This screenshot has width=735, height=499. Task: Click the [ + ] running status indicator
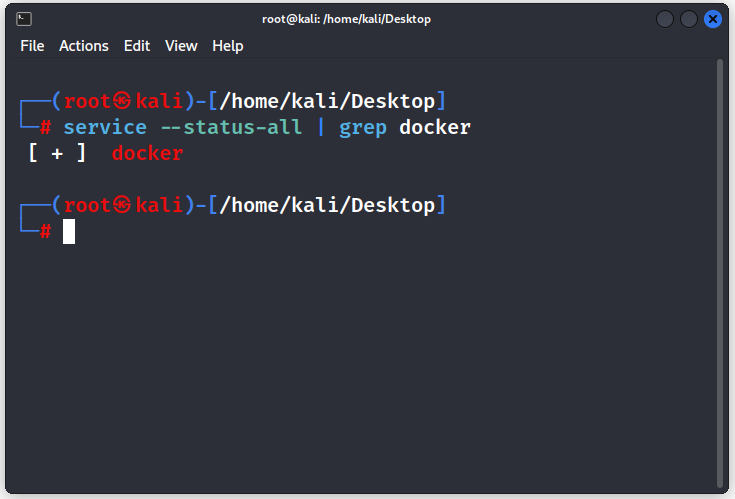pos(57,153)
